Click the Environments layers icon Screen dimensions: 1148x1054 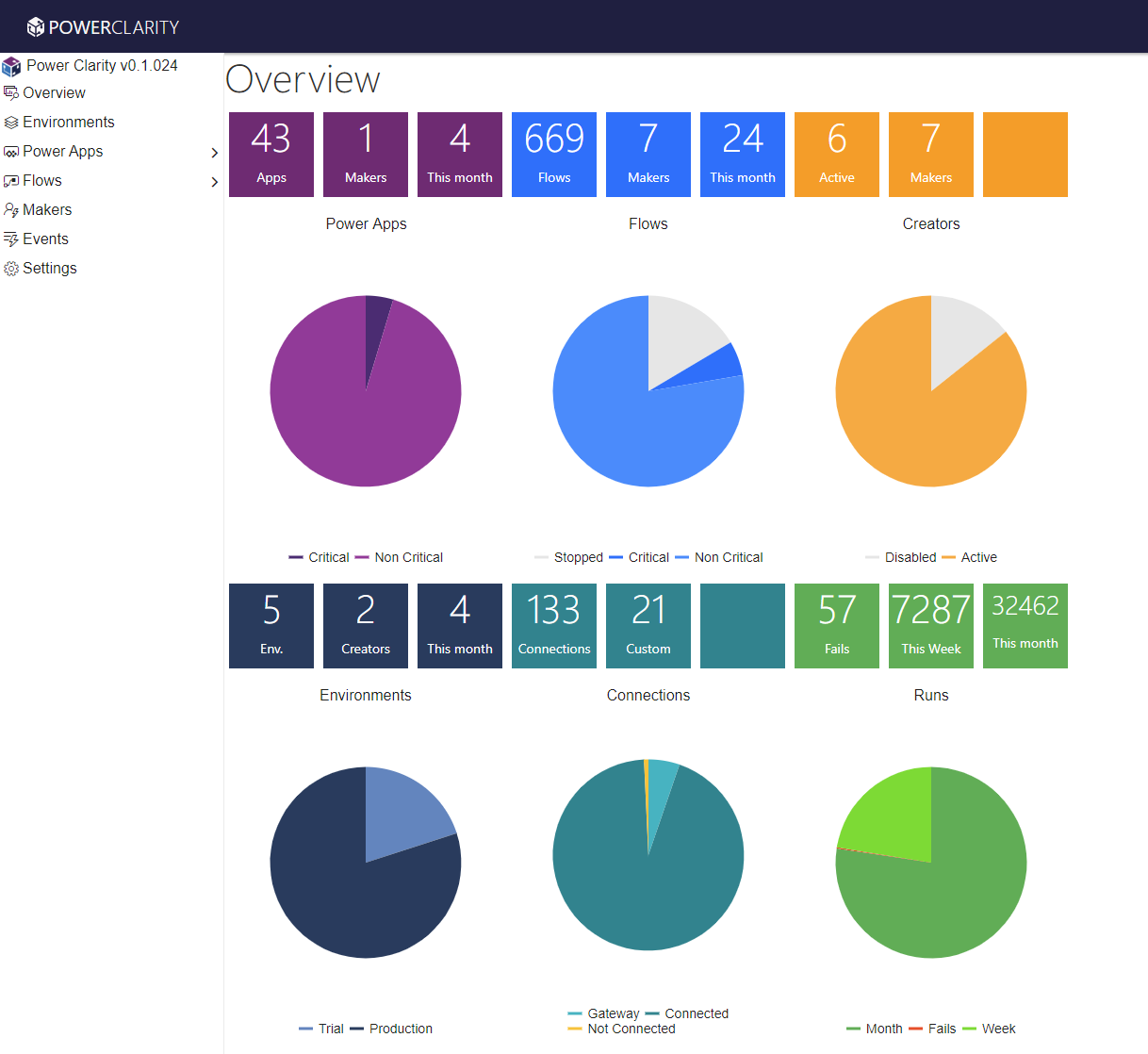click(11, 123)
